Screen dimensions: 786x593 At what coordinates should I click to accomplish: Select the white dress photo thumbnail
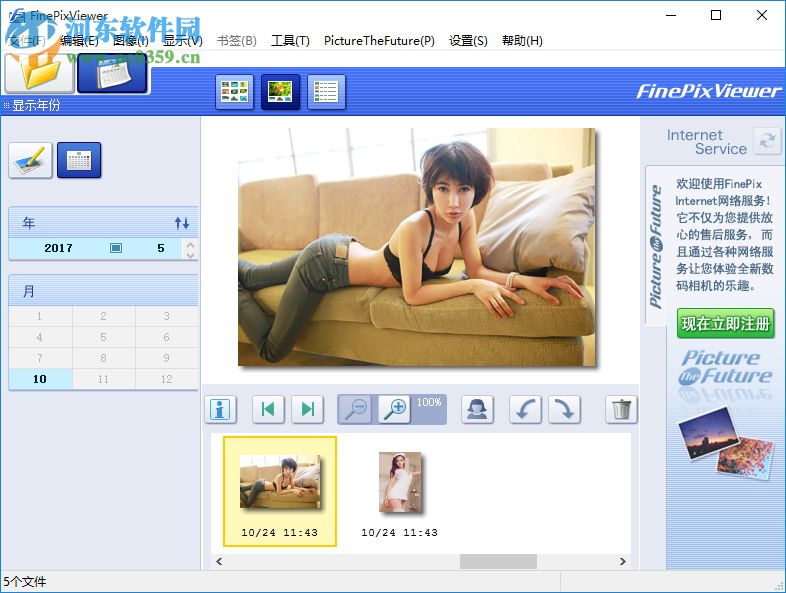point(400,482)
